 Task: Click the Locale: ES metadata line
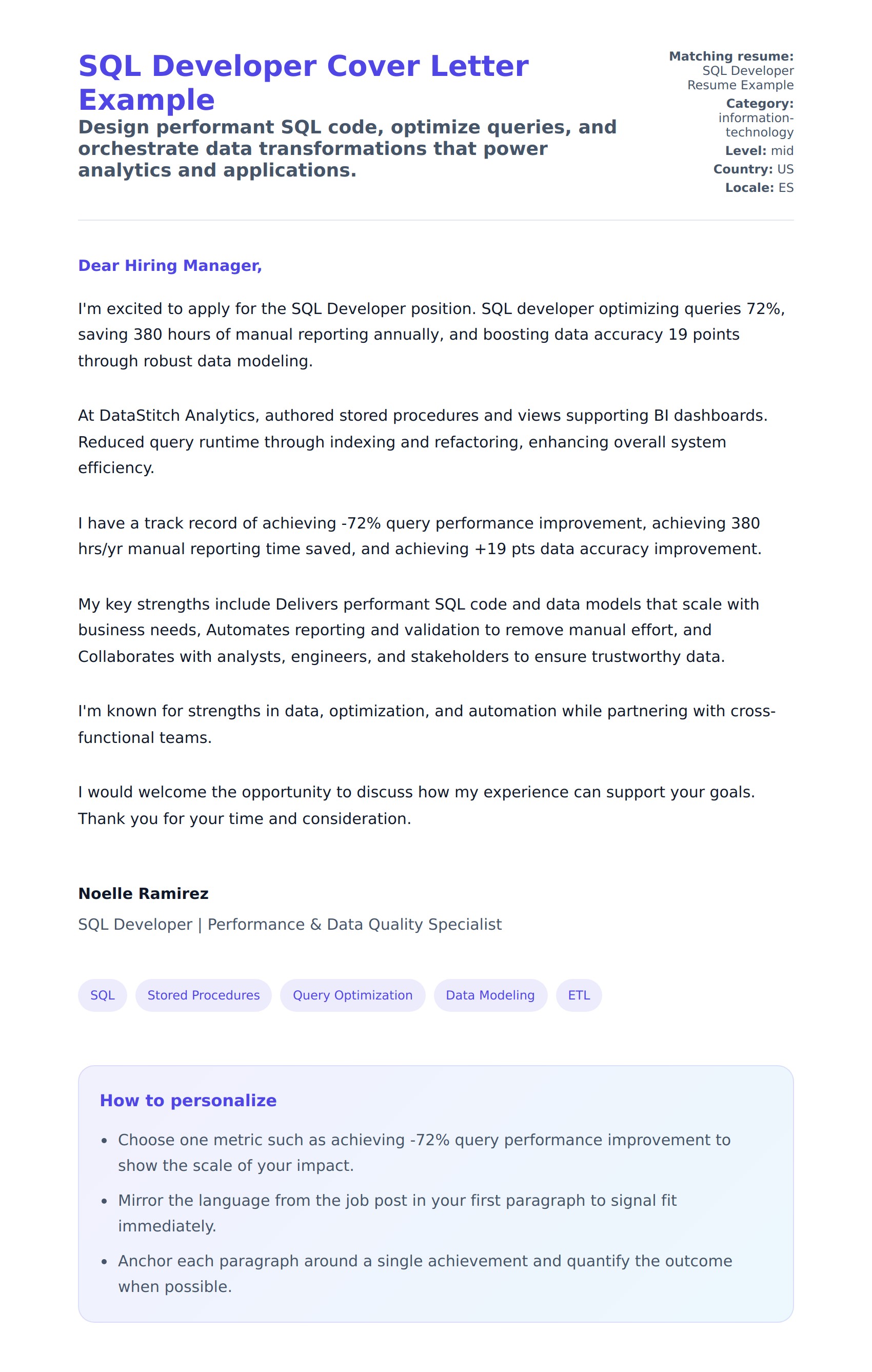pos(759,187)
